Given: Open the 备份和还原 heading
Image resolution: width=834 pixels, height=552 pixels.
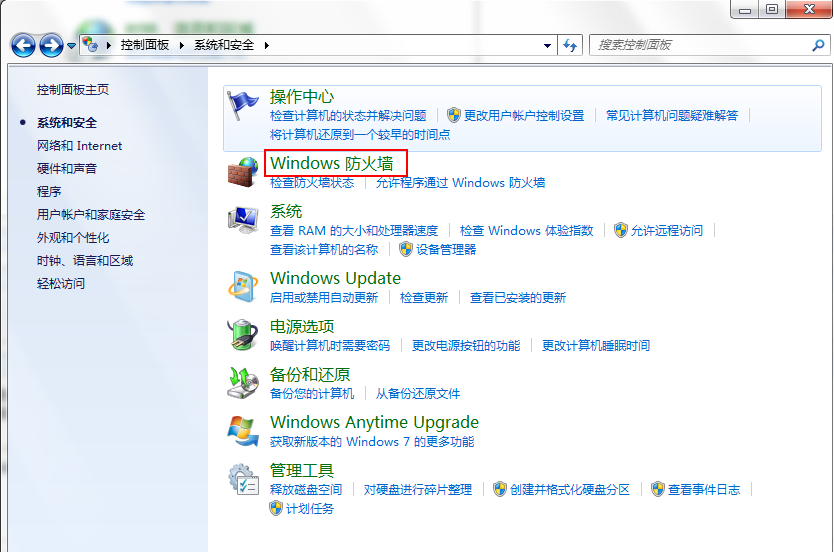Looking at the screenshot, I should [x=310, y=374].
